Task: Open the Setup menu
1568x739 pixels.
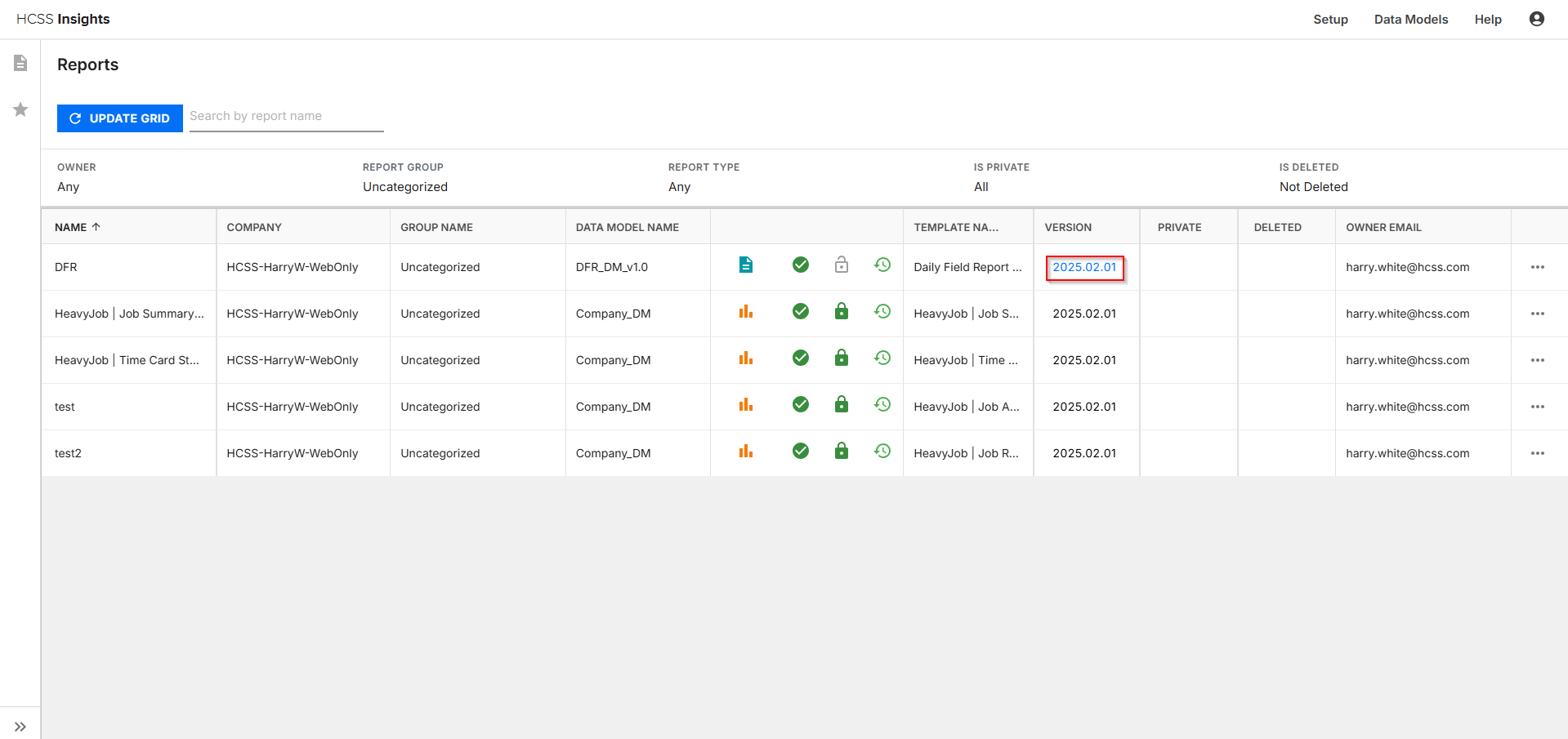Action: [1330, 19]
